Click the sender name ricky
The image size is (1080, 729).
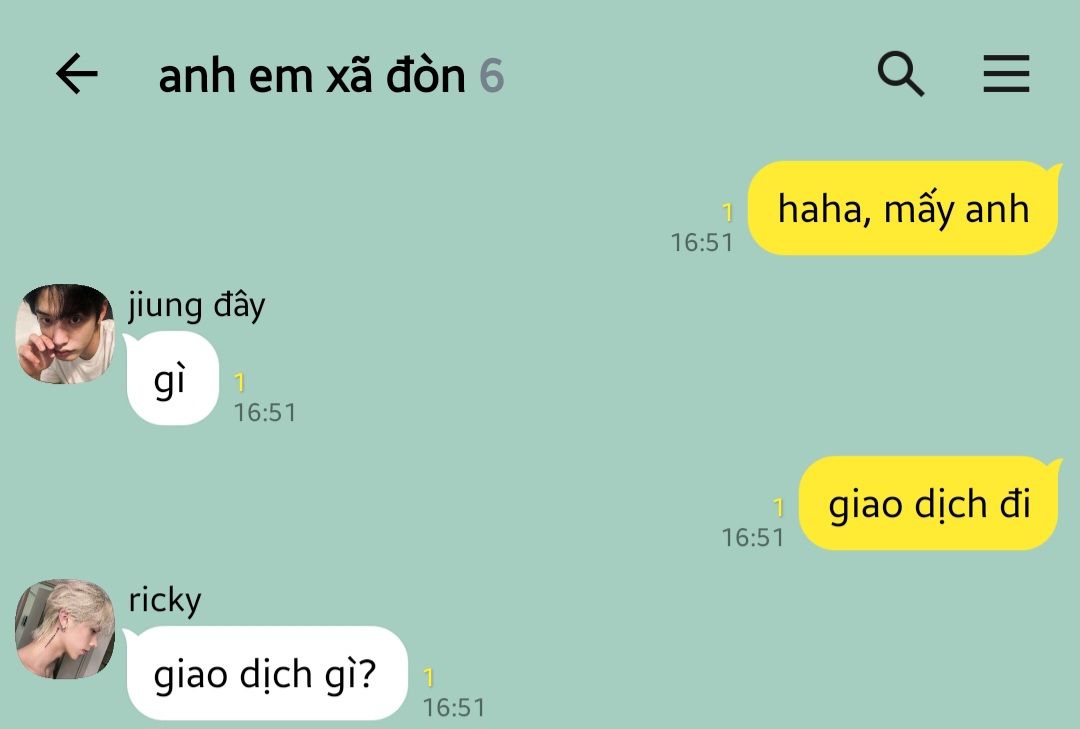pos(165,600)
